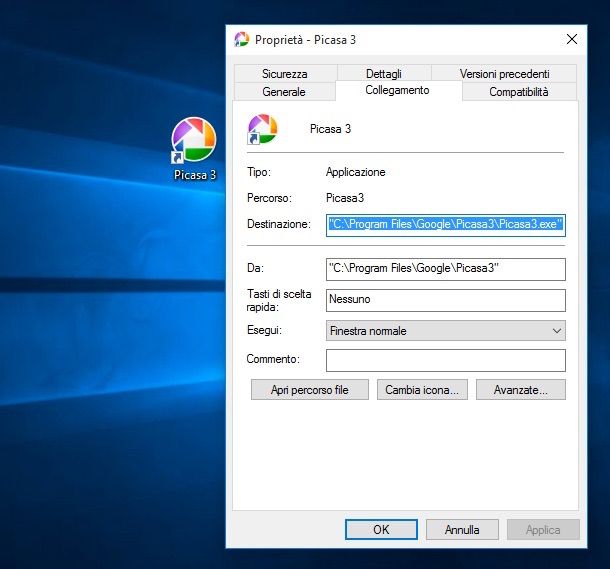Viewport: 610px width, 569px height.
Task: Click the Picasa icon above the Tipo row
Action: point(262,129)
